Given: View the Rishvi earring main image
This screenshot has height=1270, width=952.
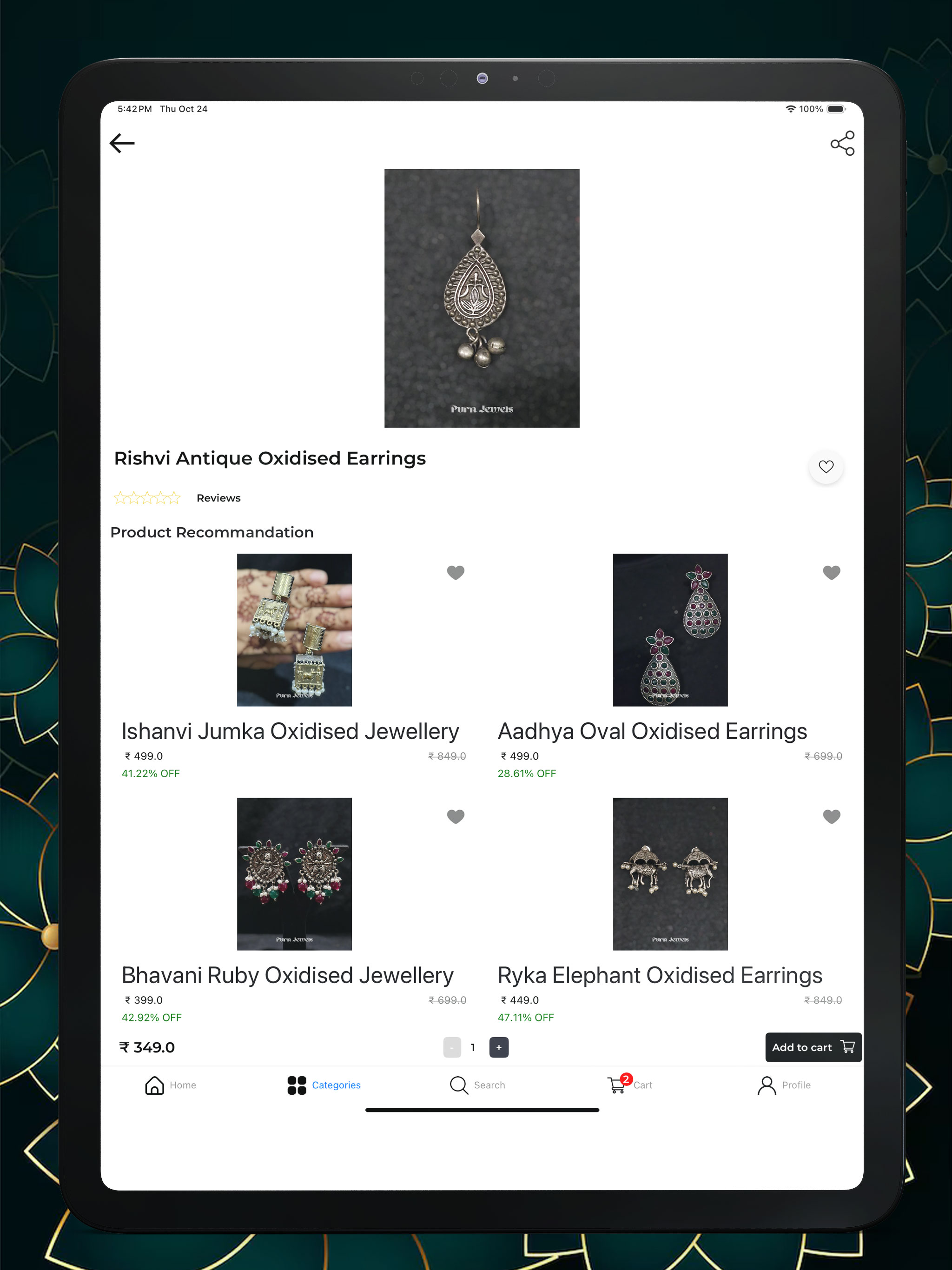Looking at the screenshot, I should click(482, 298).
